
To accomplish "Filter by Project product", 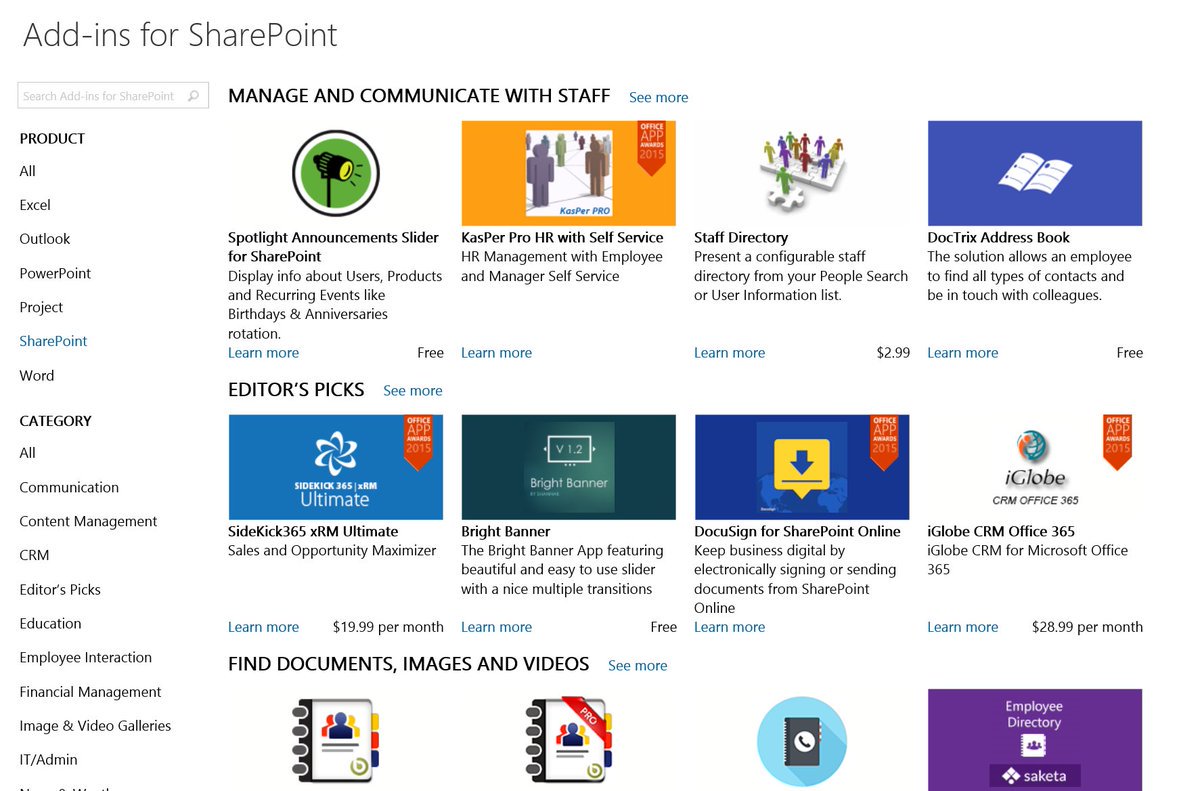I will coord(41,307).
